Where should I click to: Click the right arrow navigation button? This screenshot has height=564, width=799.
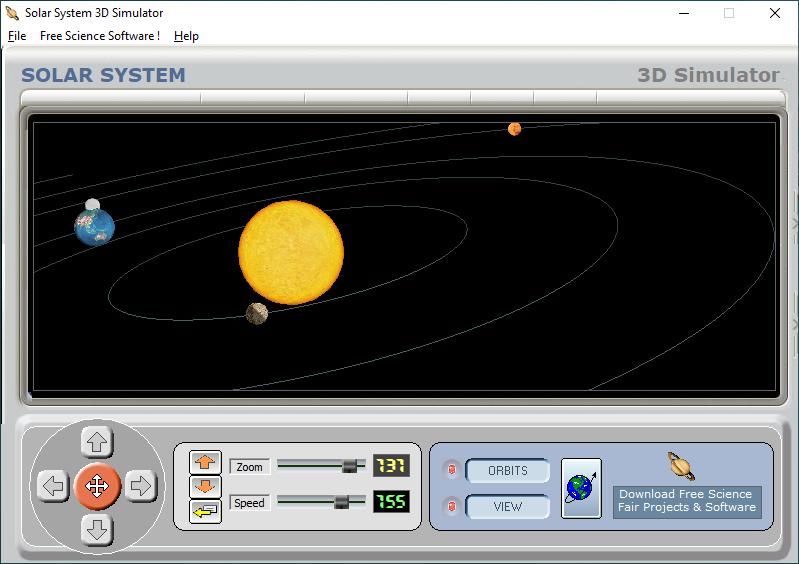(x=141, y=486)
